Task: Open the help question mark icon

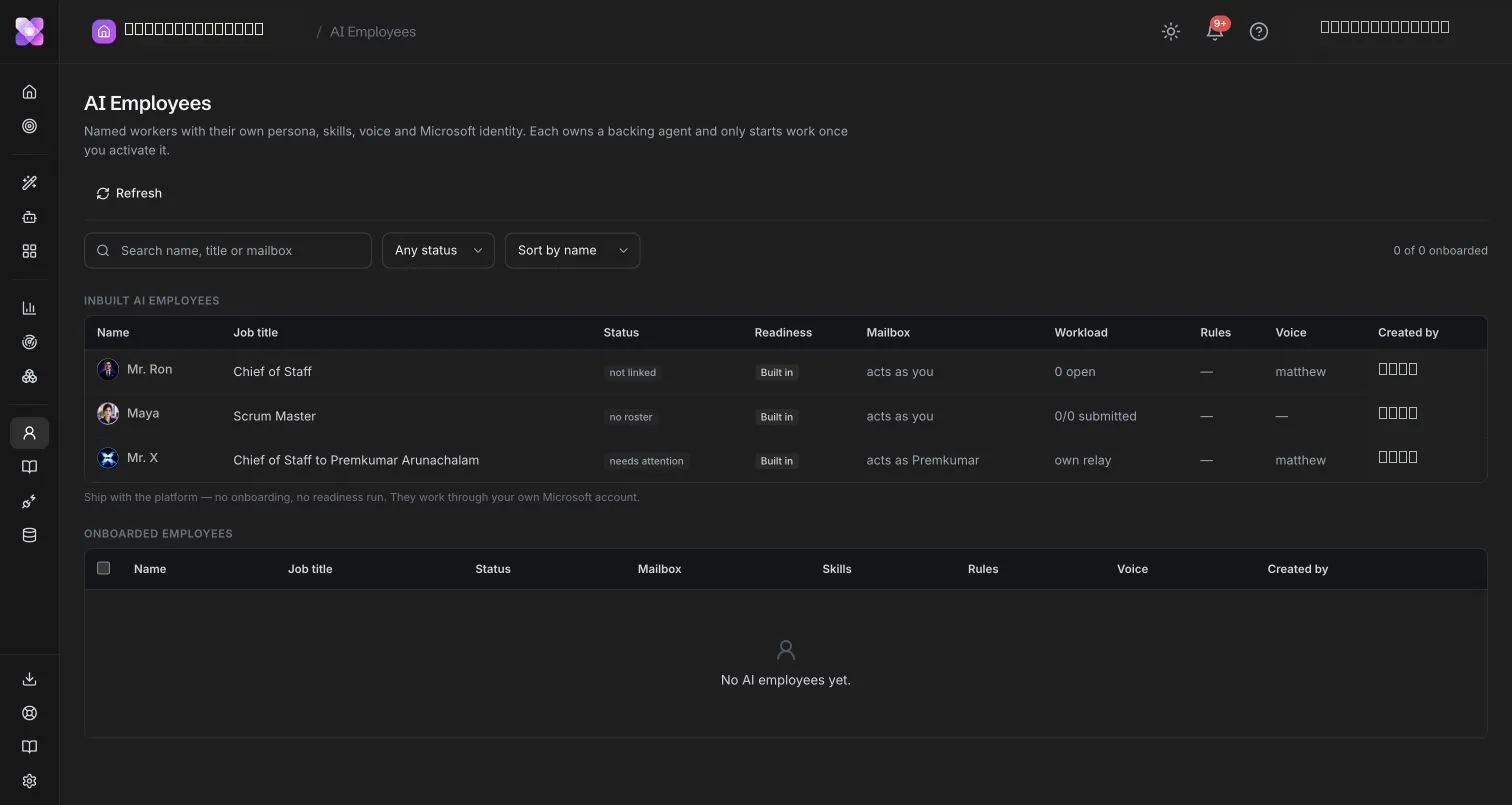Action: pos(1259,31)
